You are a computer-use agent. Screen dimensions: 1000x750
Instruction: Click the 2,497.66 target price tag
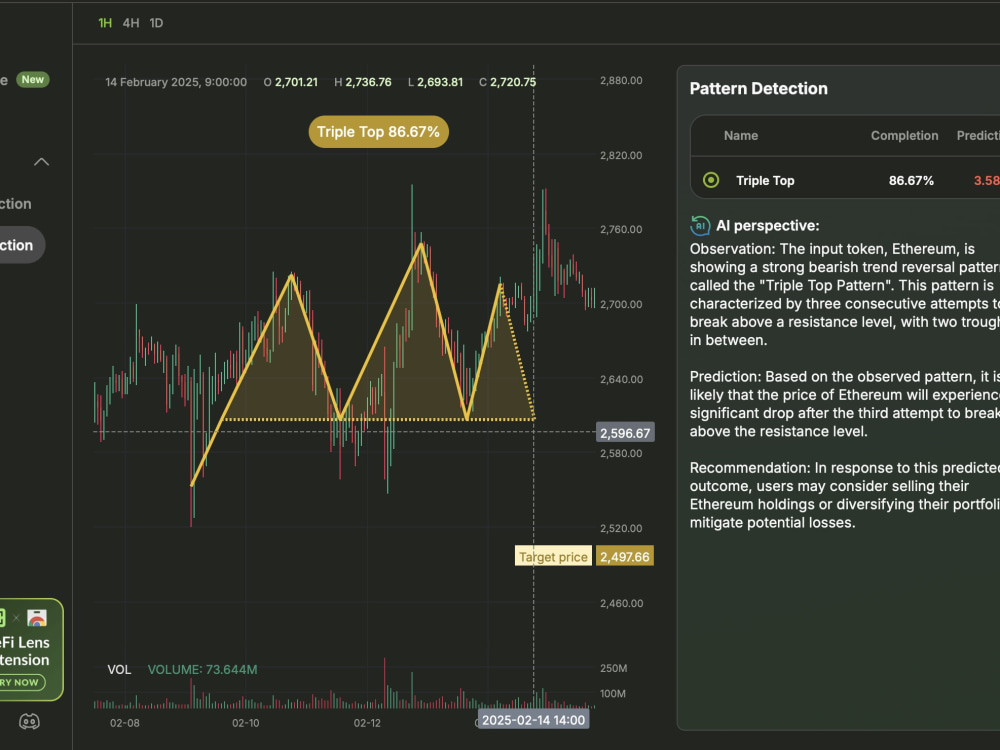[x=624, y=556]
